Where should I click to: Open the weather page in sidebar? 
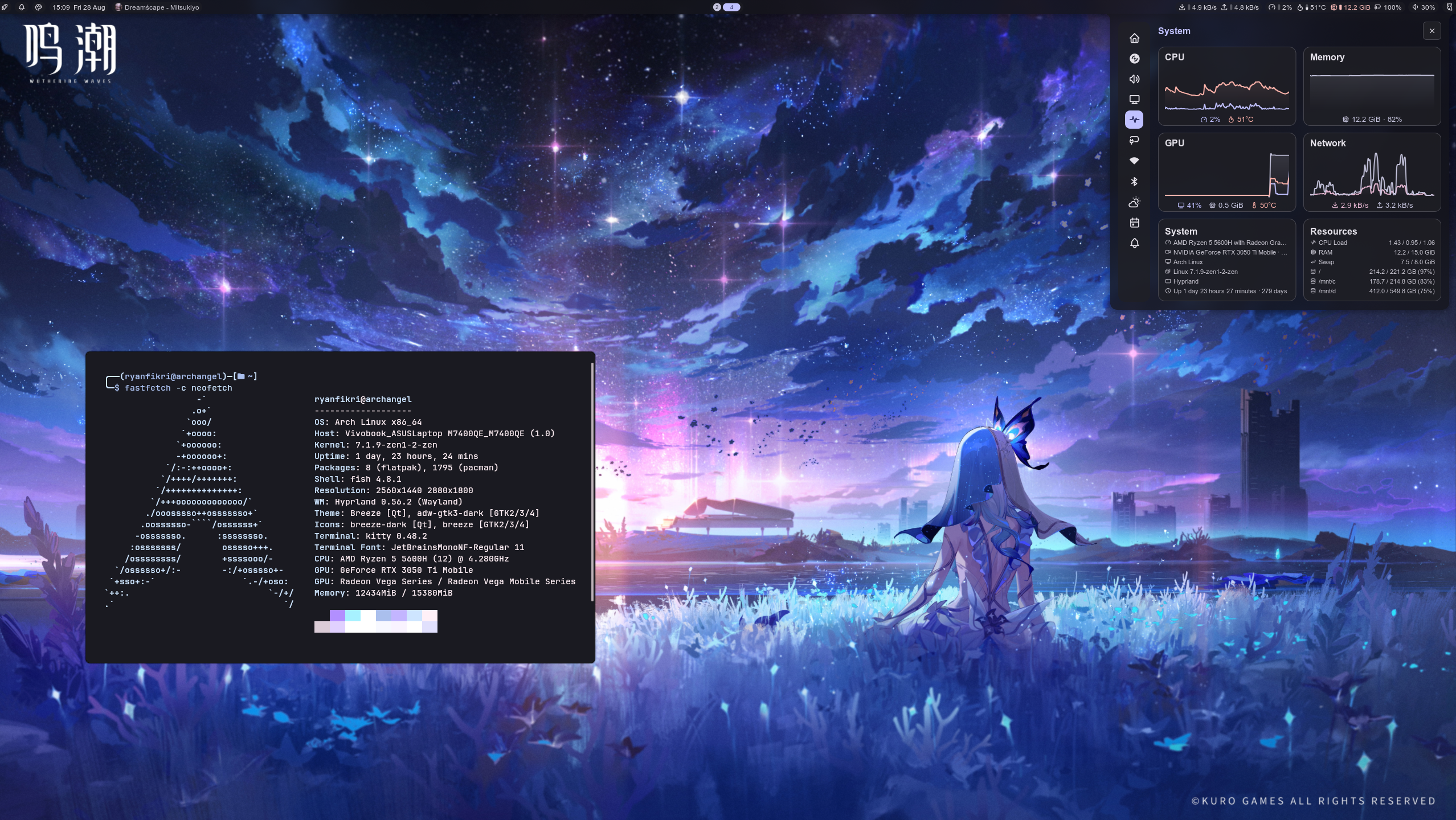pos(1134,202)
